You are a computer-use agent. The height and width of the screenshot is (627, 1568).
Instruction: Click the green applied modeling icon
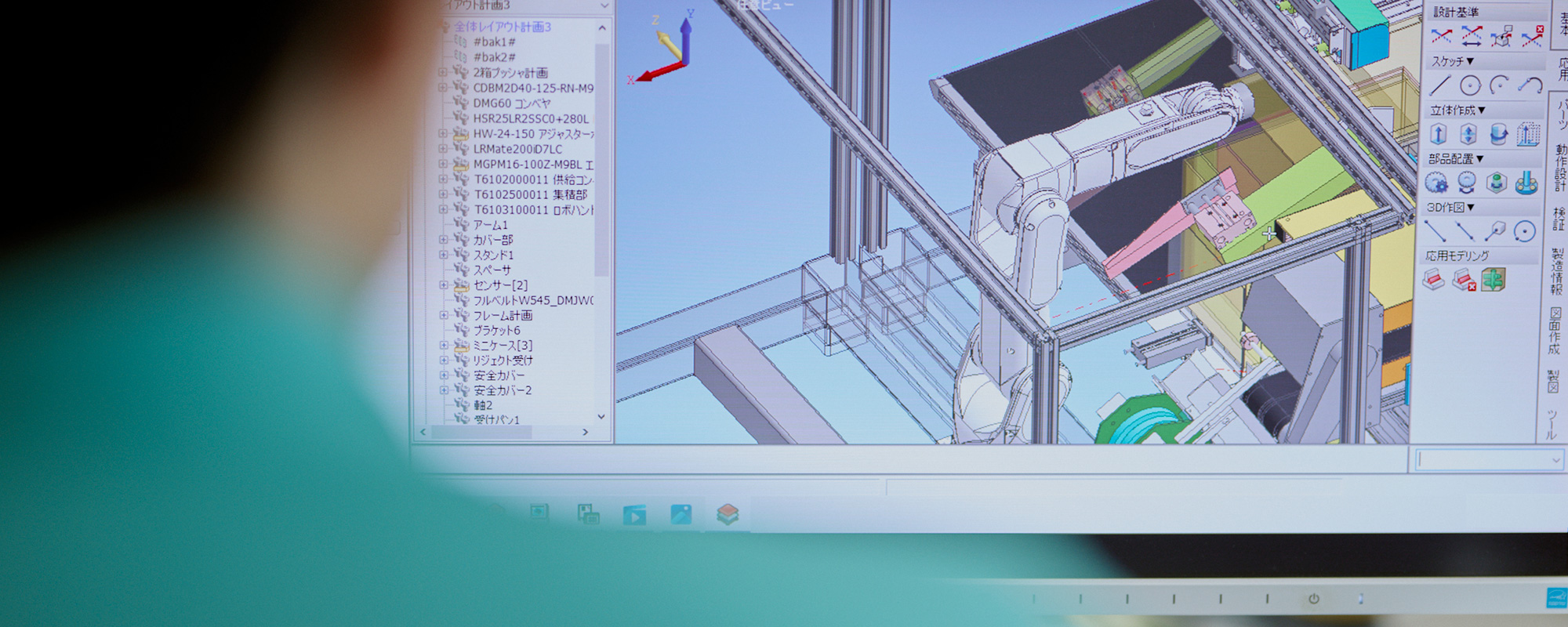tap(1494, 280)
